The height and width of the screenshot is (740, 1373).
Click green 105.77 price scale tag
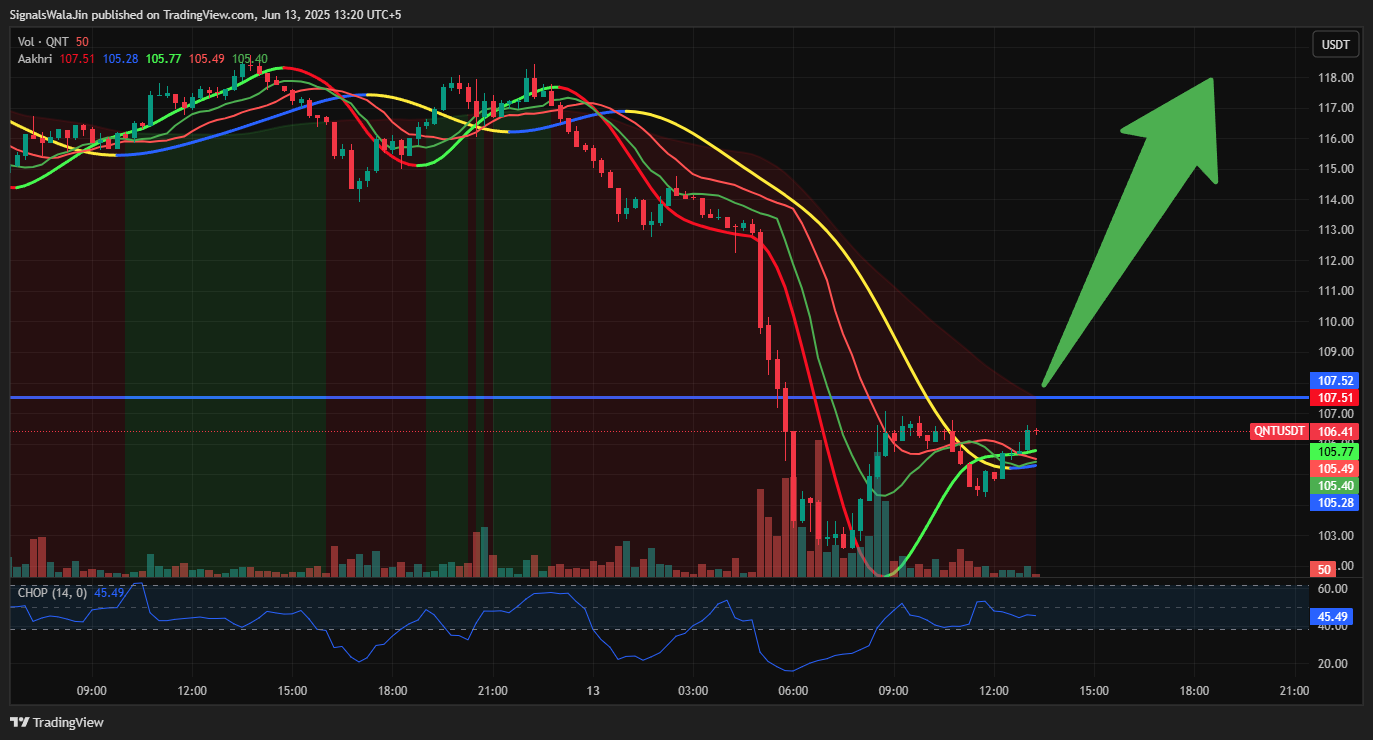pyautogui.click(x=1336, y=451)
